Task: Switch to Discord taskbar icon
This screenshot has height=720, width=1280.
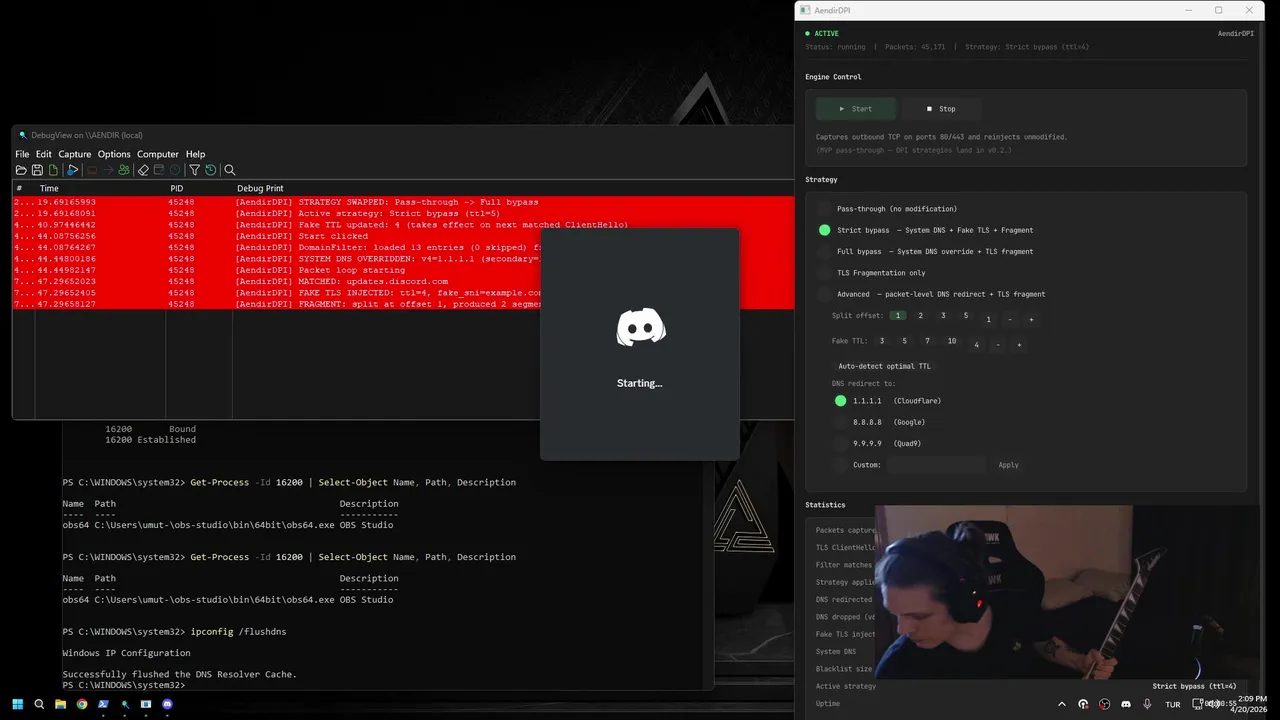Action: tap(167, 704)
